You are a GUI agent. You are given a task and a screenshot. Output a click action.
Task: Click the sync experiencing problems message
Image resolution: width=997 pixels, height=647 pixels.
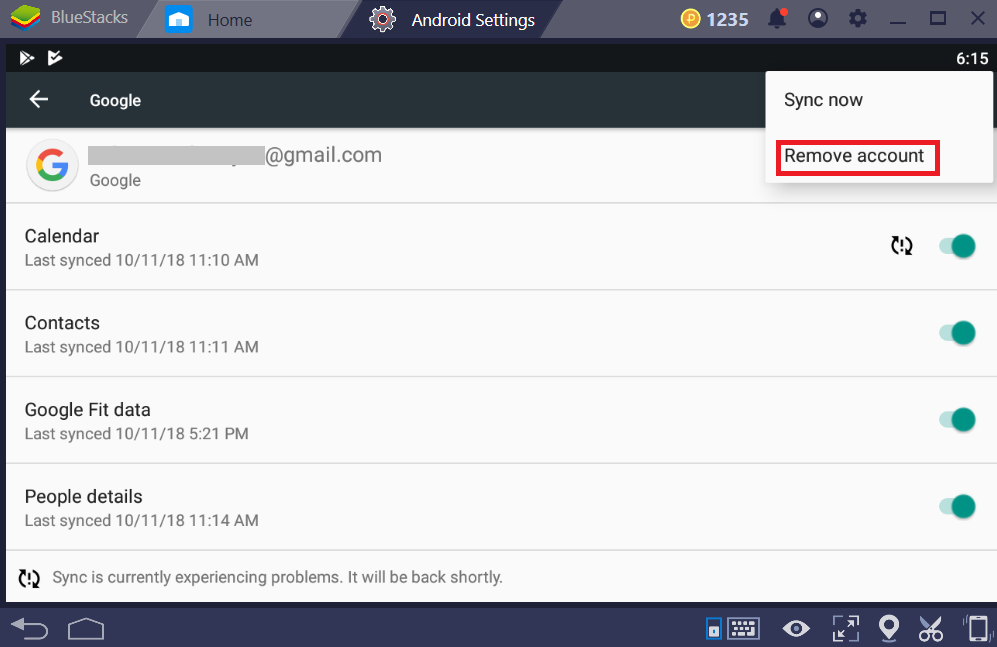click(277, 577)
